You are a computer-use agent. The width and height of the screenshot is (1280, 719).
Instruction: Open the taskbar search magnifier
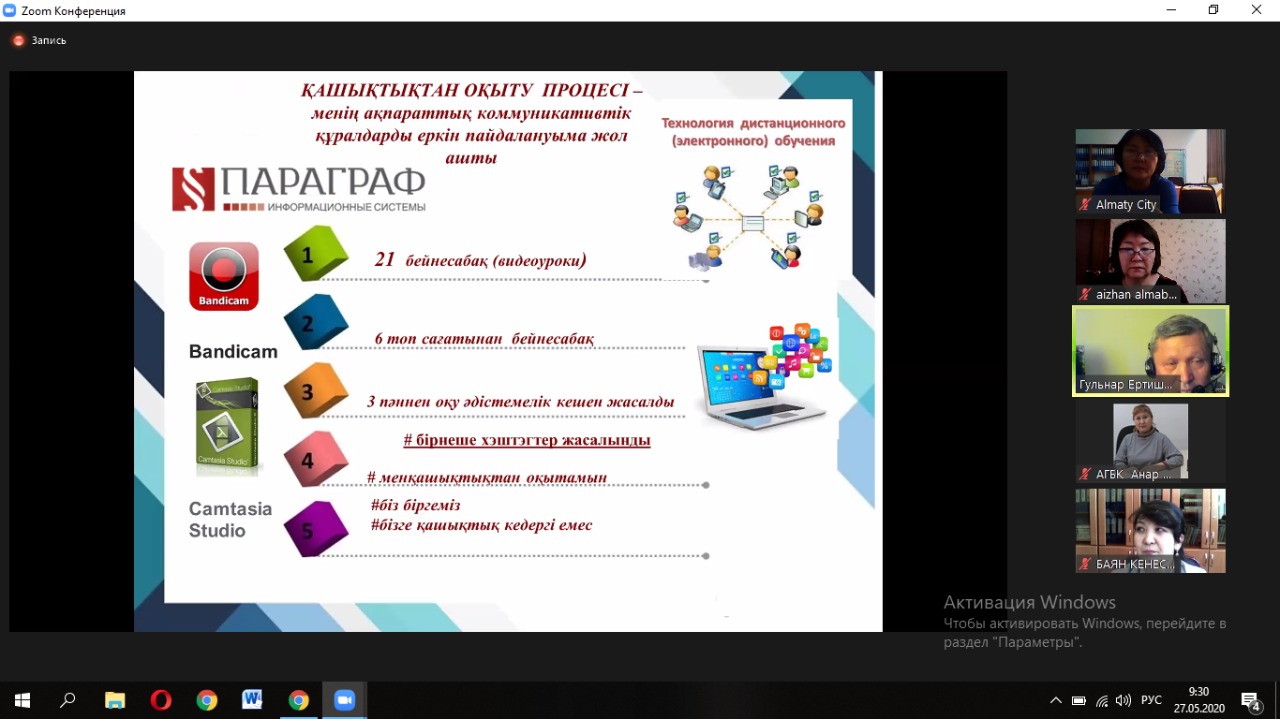click(68, 700)
